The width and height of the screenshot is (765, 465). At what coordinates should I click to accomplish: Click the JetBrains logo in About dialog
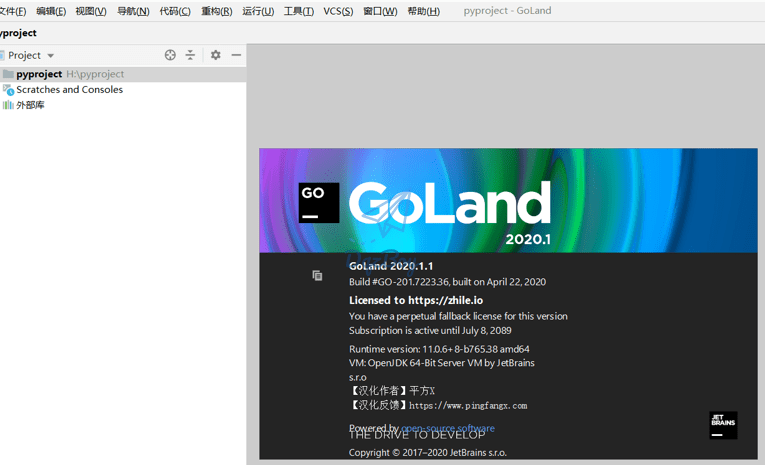[723, 424]
